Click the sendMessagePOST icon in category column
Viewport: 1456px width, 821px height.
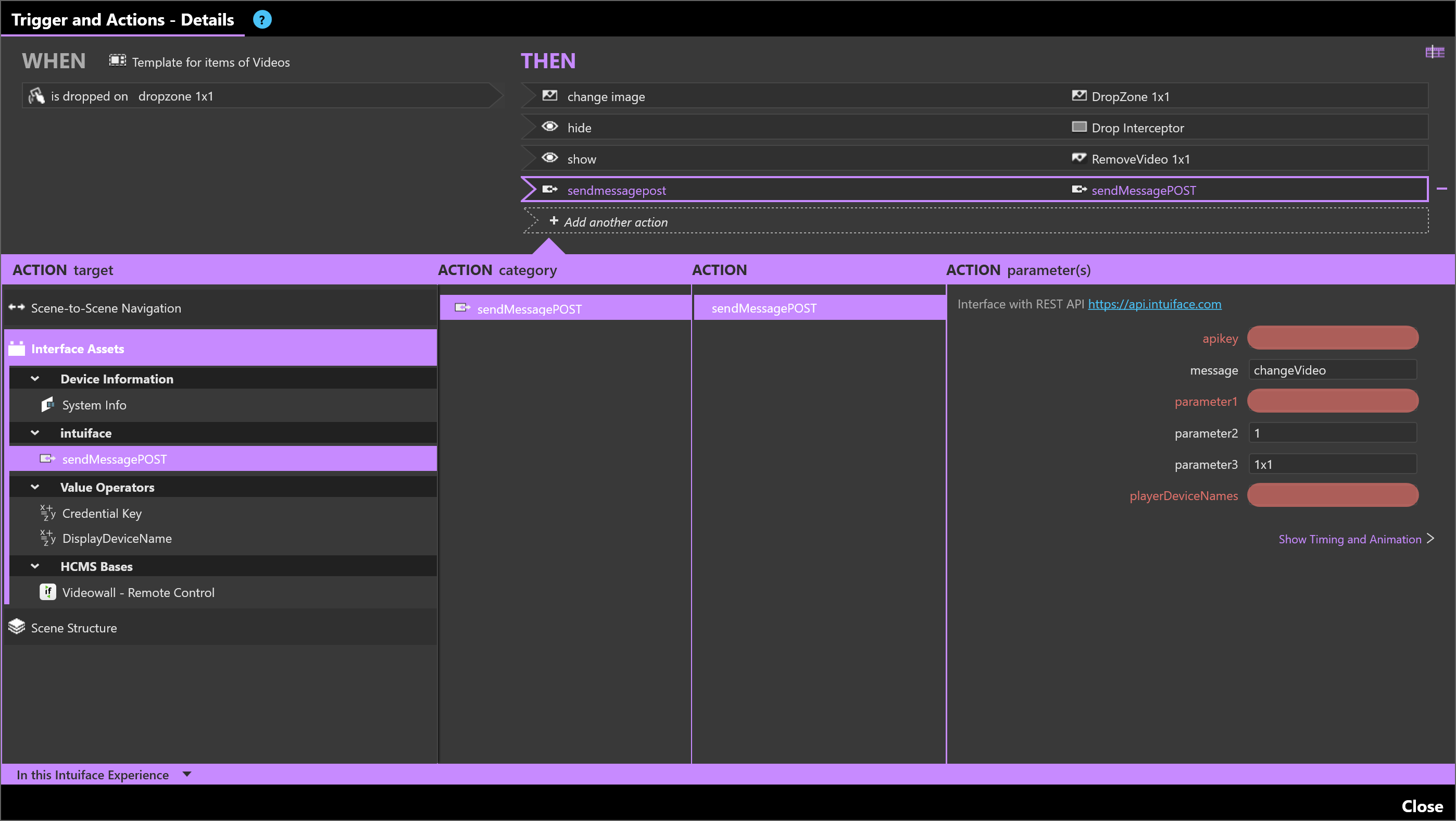pos(462,307)
